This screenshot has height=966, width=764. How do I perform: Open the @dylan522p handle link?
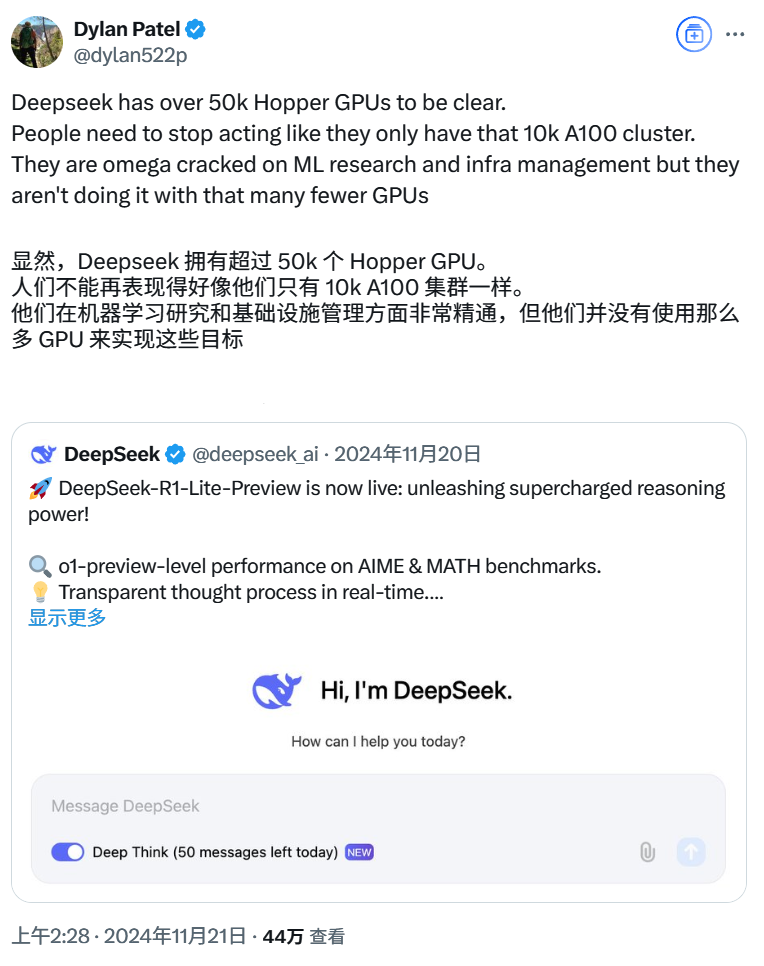coord(130,55)
